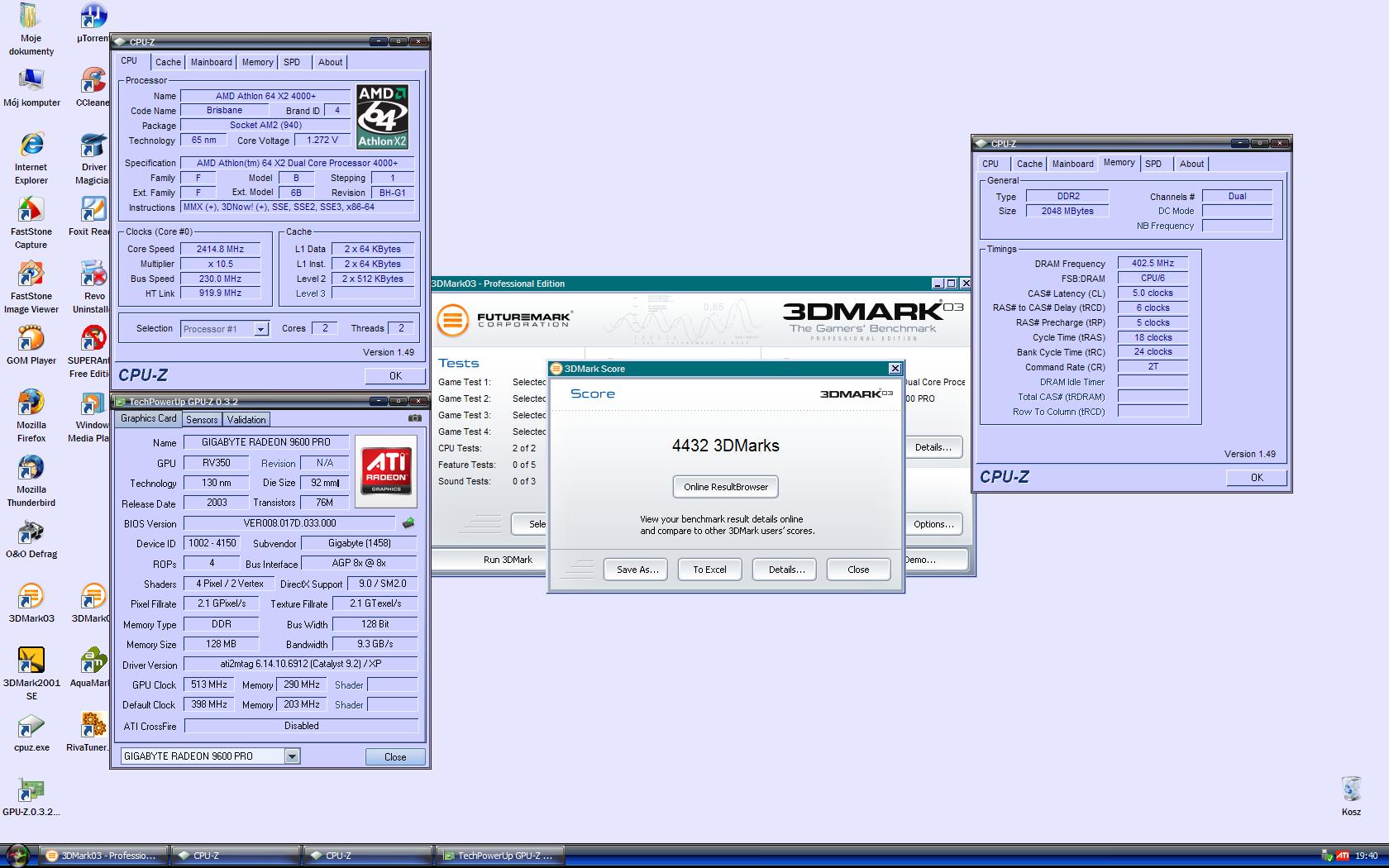This screenshot has width=1389, height=868.
Task: Click the Core Speed 2414.8 MHz field
Action: point(220,249)
